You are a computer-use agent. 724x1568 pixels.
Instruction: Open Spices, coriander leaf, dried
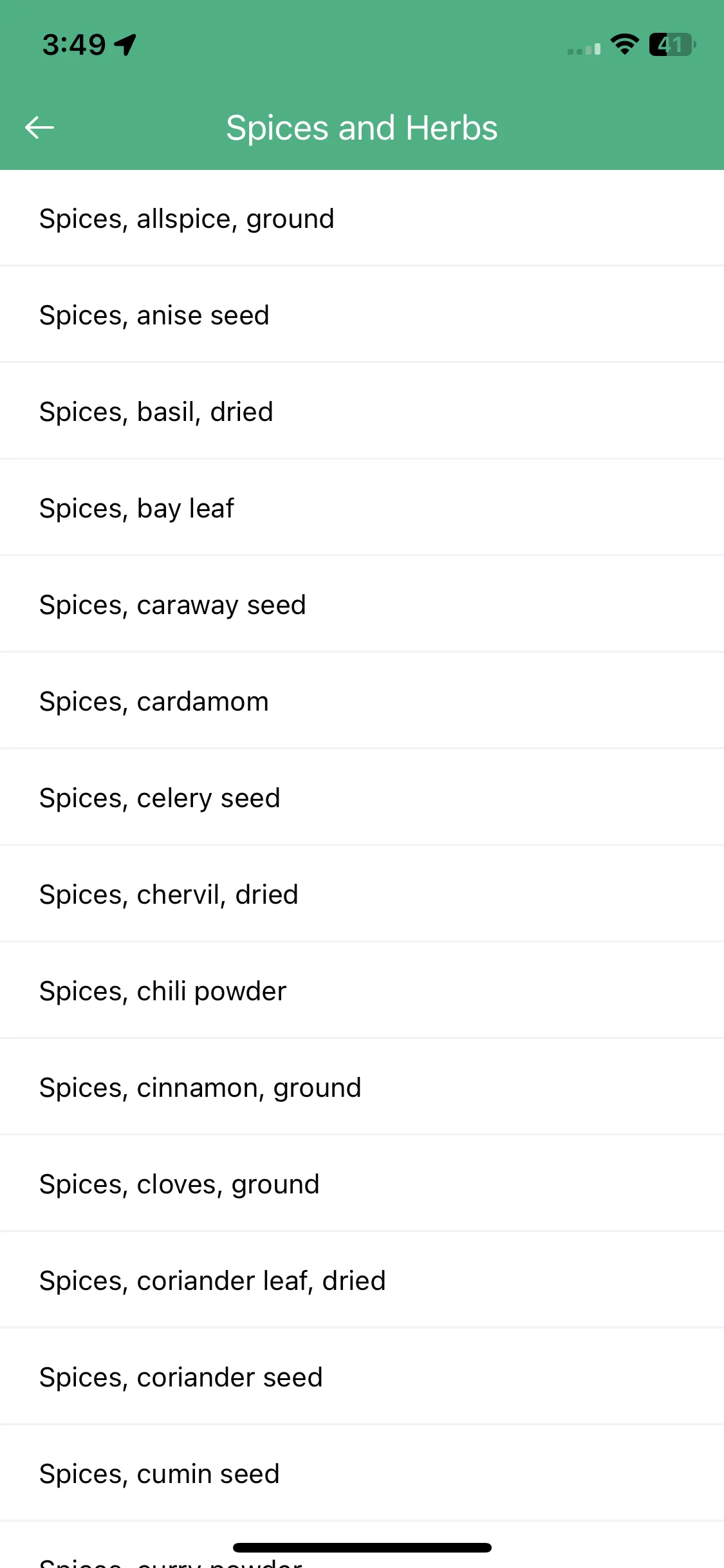pos(362,1281)
